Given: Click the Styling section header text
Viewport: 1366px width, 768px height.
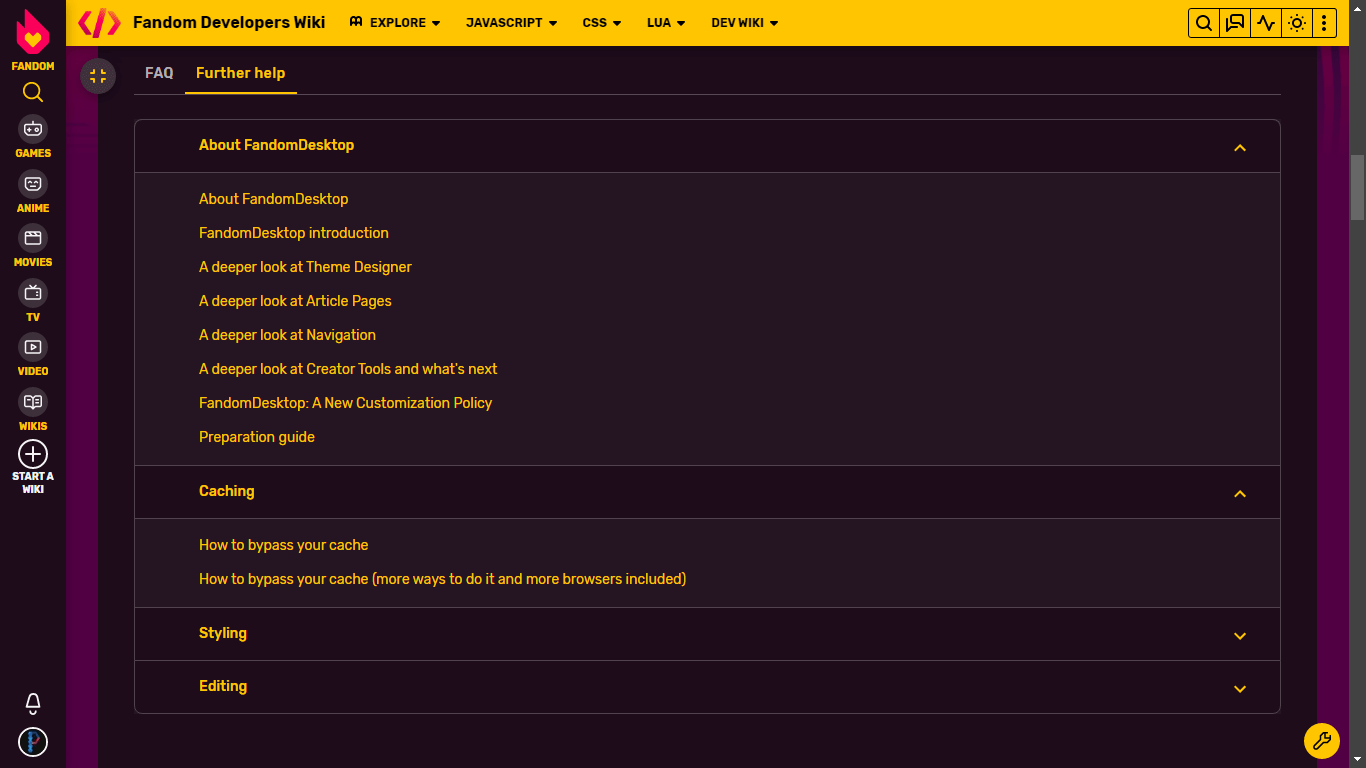Looking at the screenshot, I should click(x=223, y=633).
